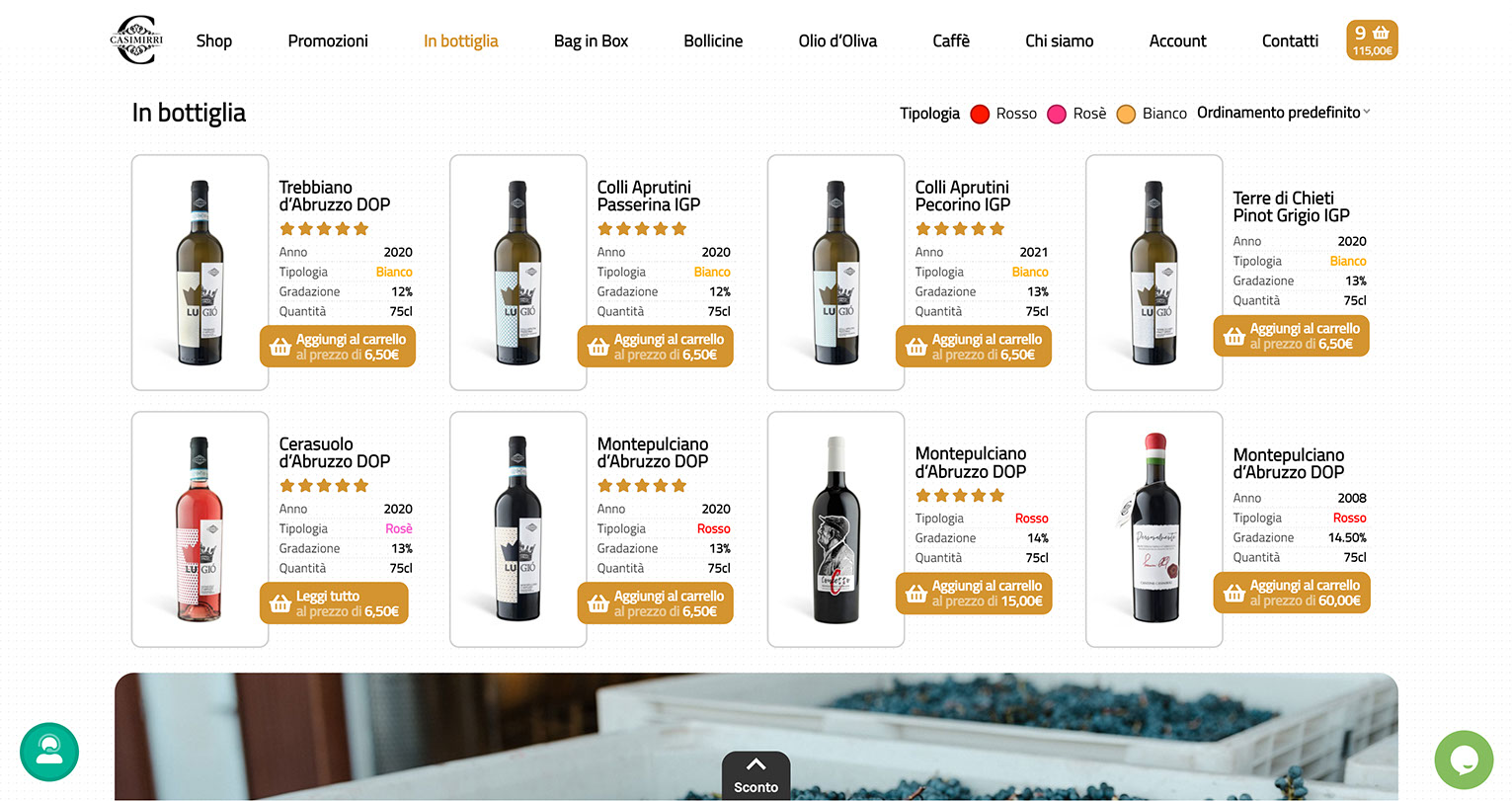Open the Shop navigation menu
This screenshot has width=1512, height=801.
click(x=214, y=40)
